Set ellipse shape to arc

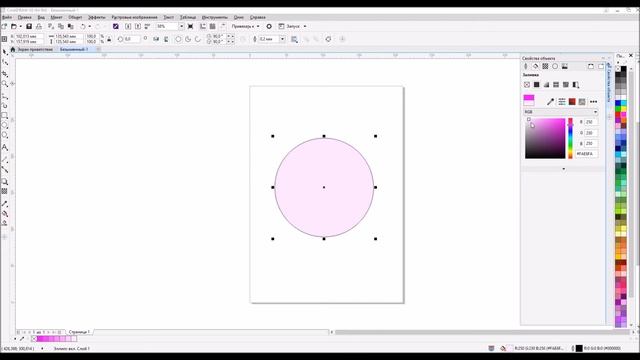198,39
